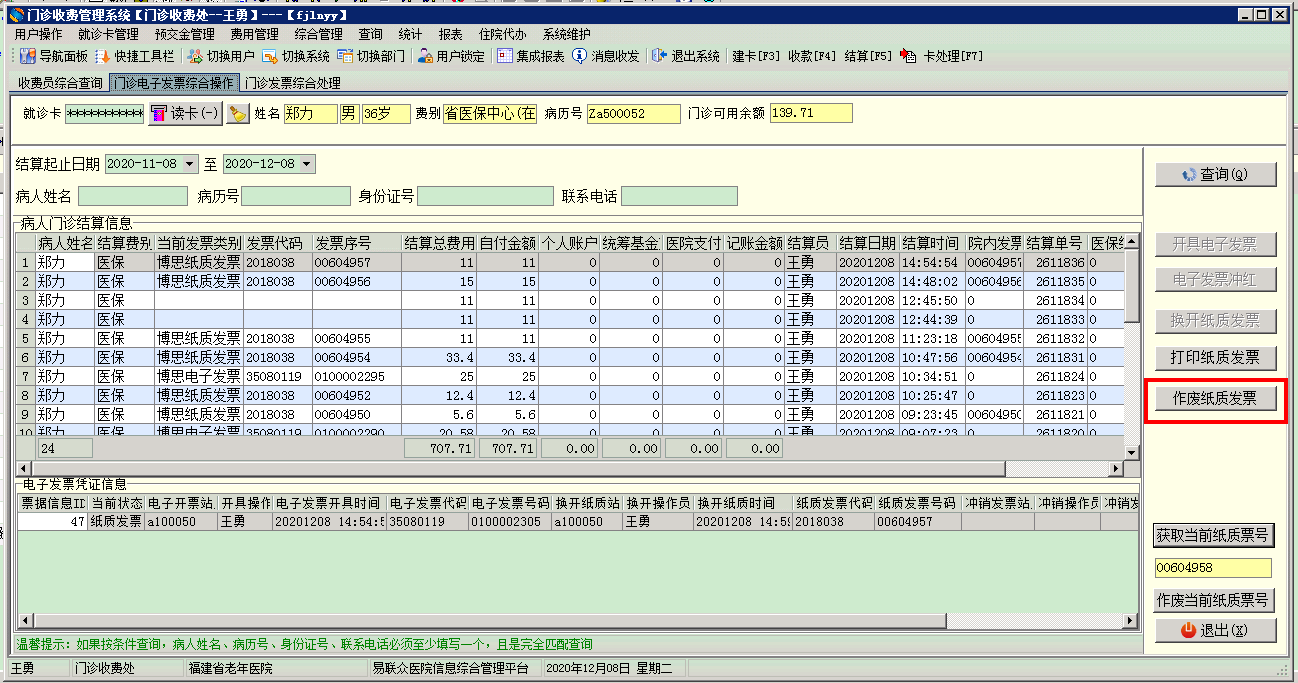The width and height of the screenshot is (1298, 683).
Task: Select 结算单号 cell 2611832
Action: point(1055,338)
